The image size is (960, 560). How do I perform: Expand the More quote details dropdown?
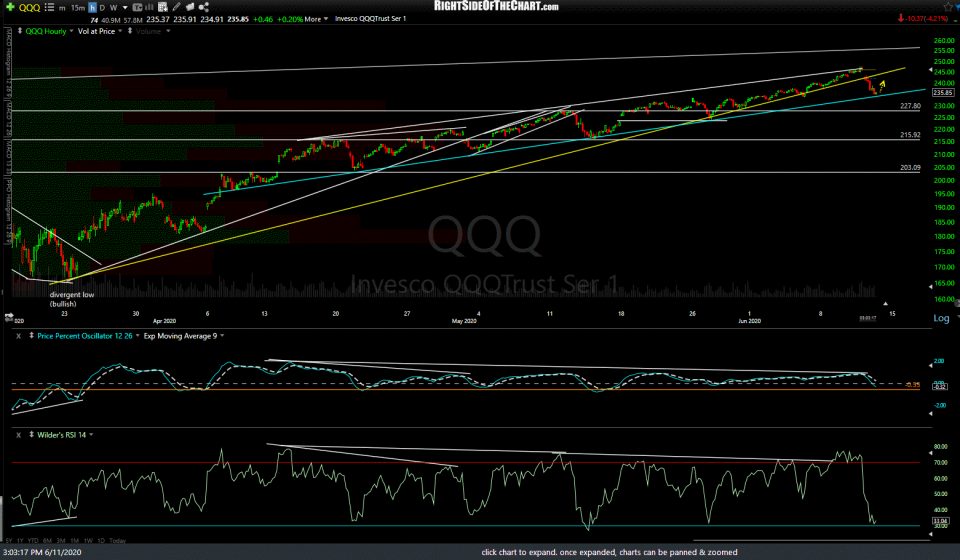point(316,19)
